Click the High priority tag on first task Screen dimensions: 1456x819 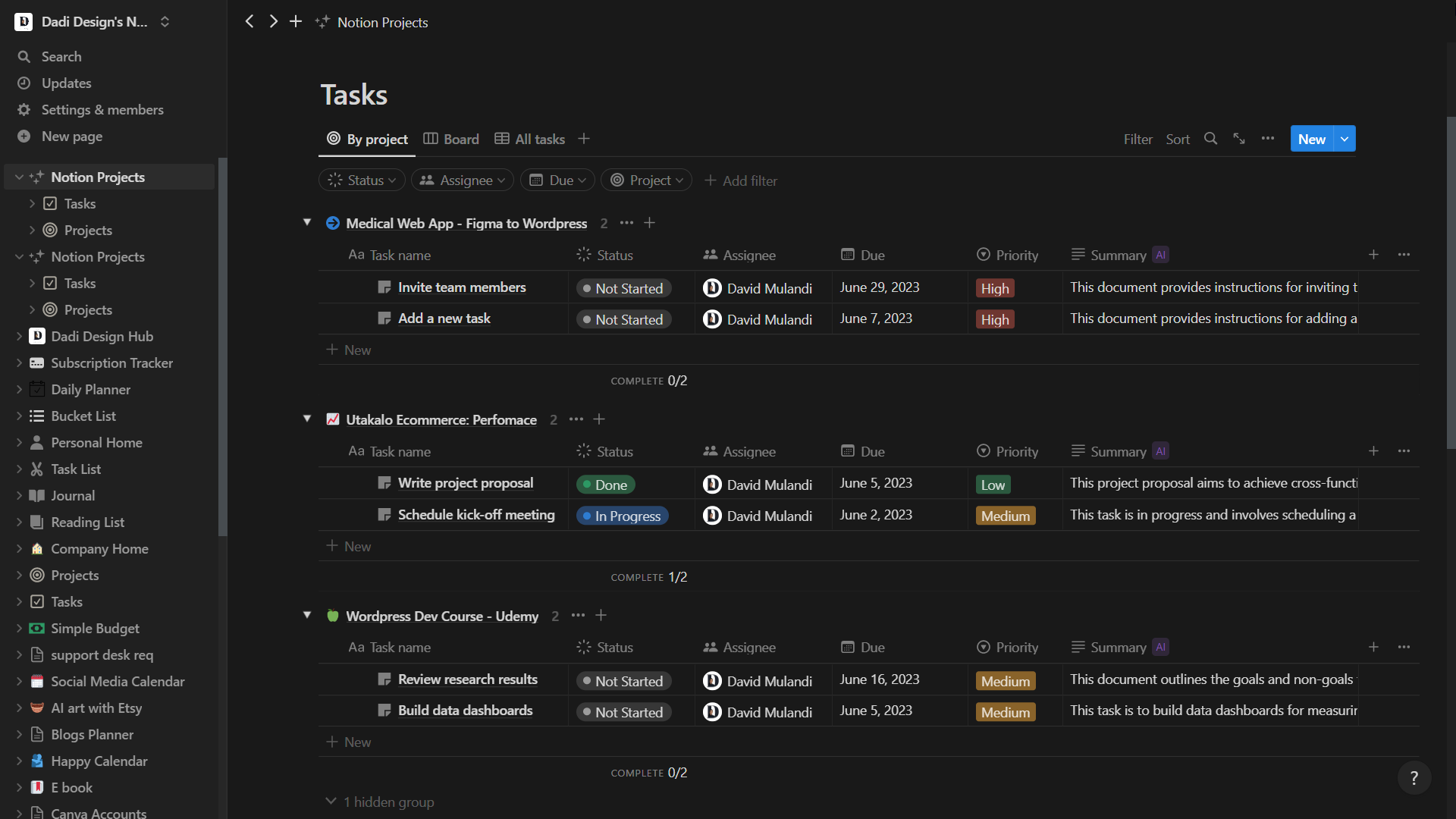tap(994, 288)
